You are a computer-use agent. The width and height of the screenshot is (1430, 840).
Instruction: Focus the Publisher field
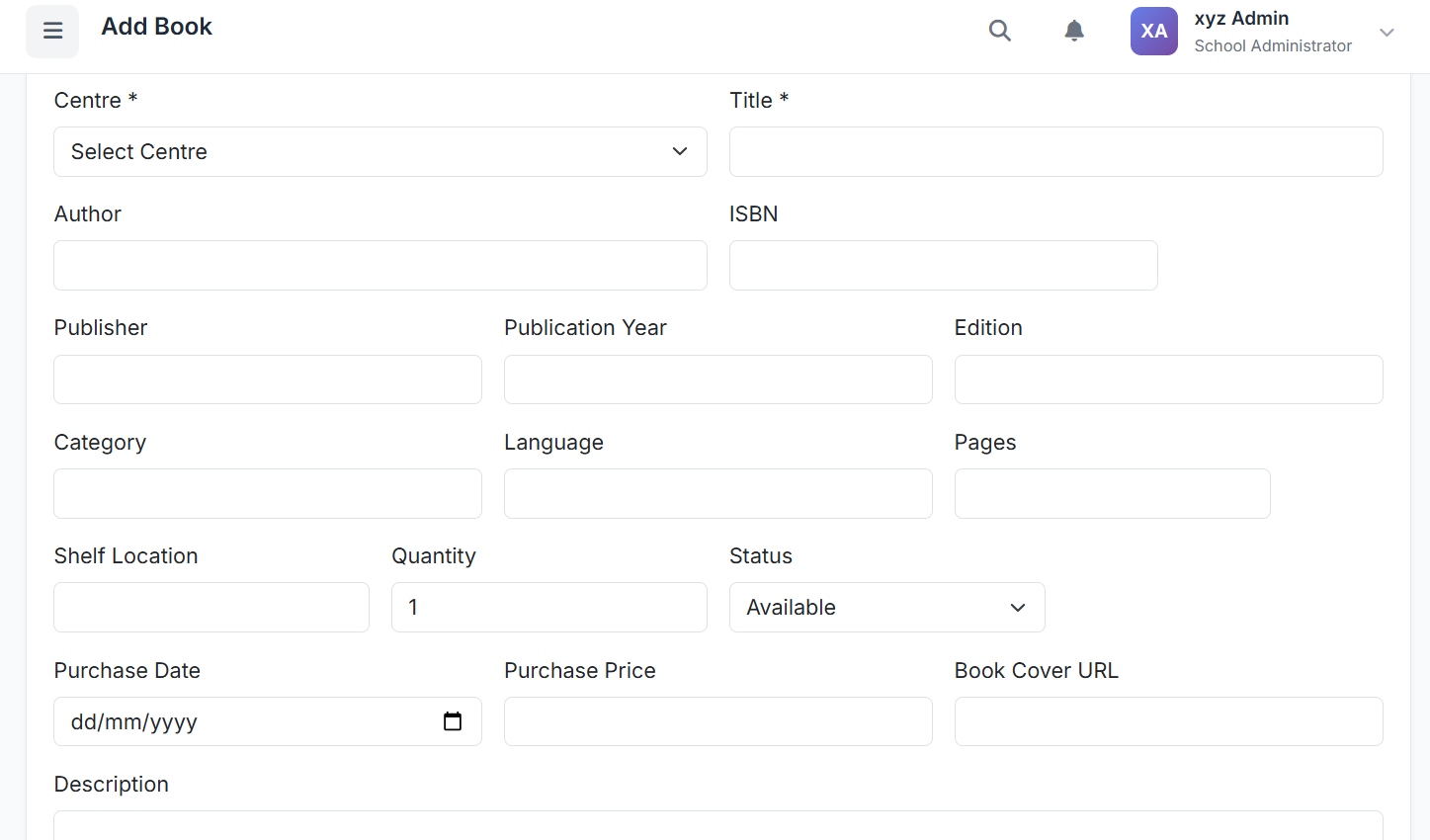click(x=267, y=379)
